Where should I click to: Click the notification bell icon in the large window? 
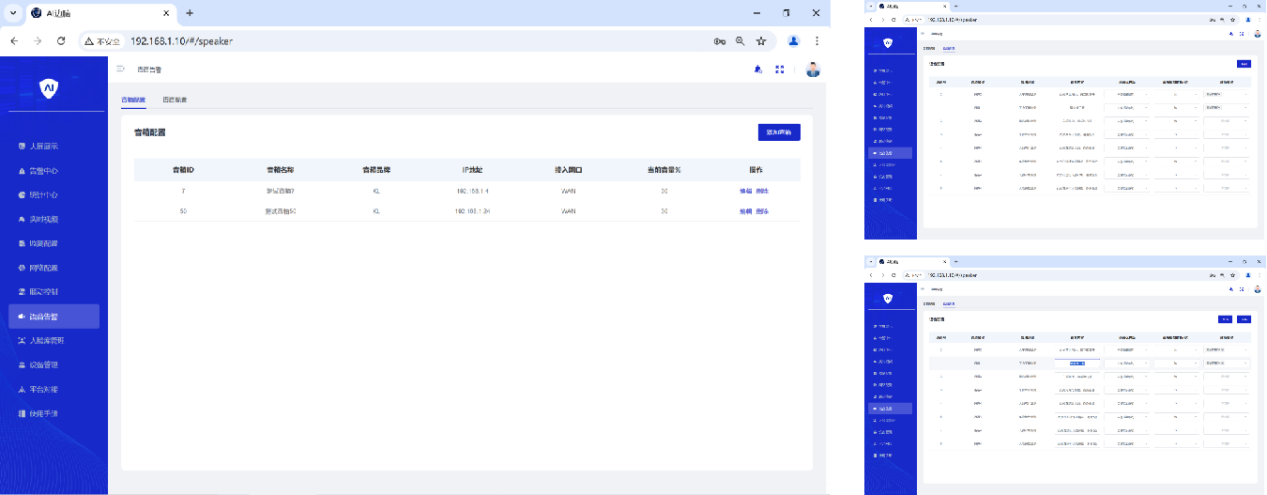click(x=757, y=69)
